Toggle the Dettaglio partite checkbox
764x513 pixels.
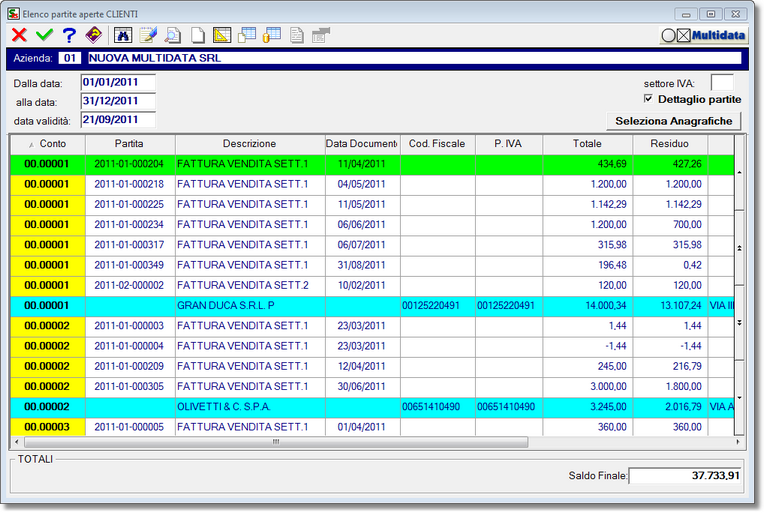pos(648,99)
